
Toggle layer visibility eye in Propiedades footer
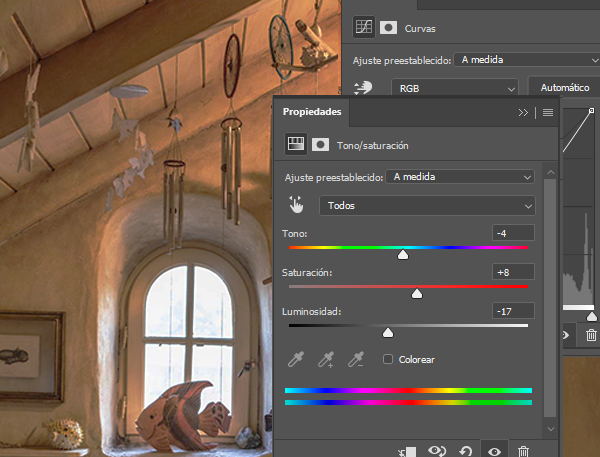[494, 452]
